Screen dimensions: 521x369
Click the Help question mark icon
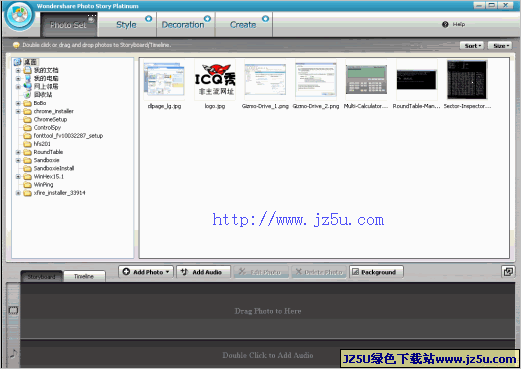click(x=445, y=24)
